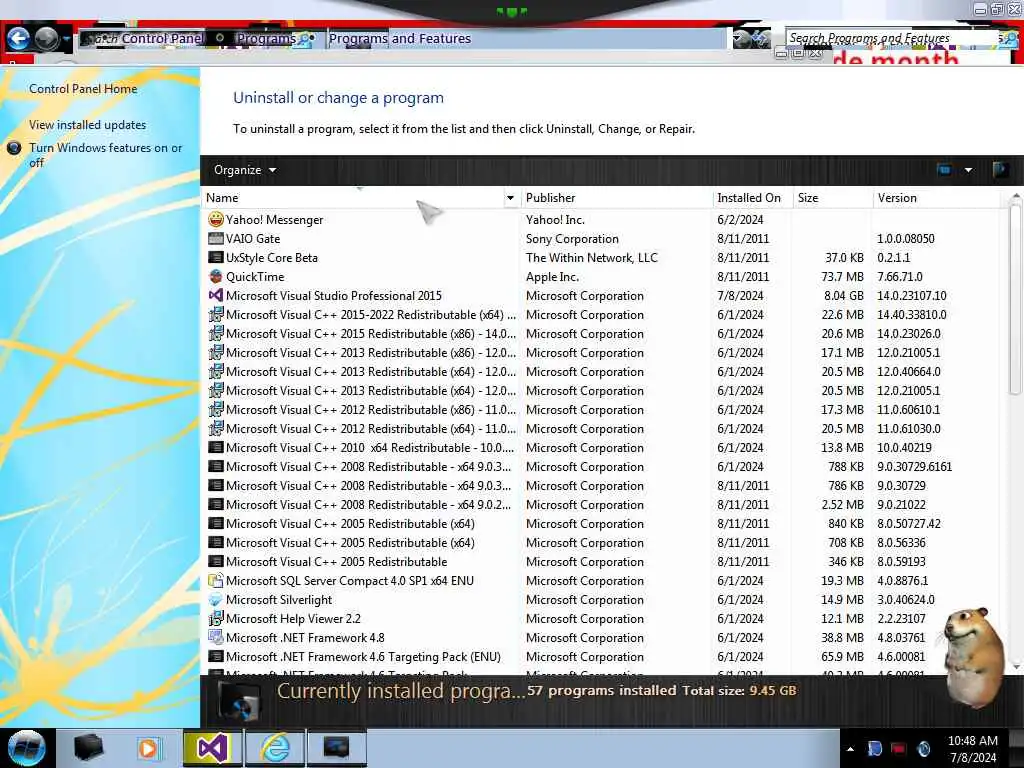Screen dimensions: 1024x768
Task: Click the Apple Inc. publisher cell
Action: pos(552,276)
